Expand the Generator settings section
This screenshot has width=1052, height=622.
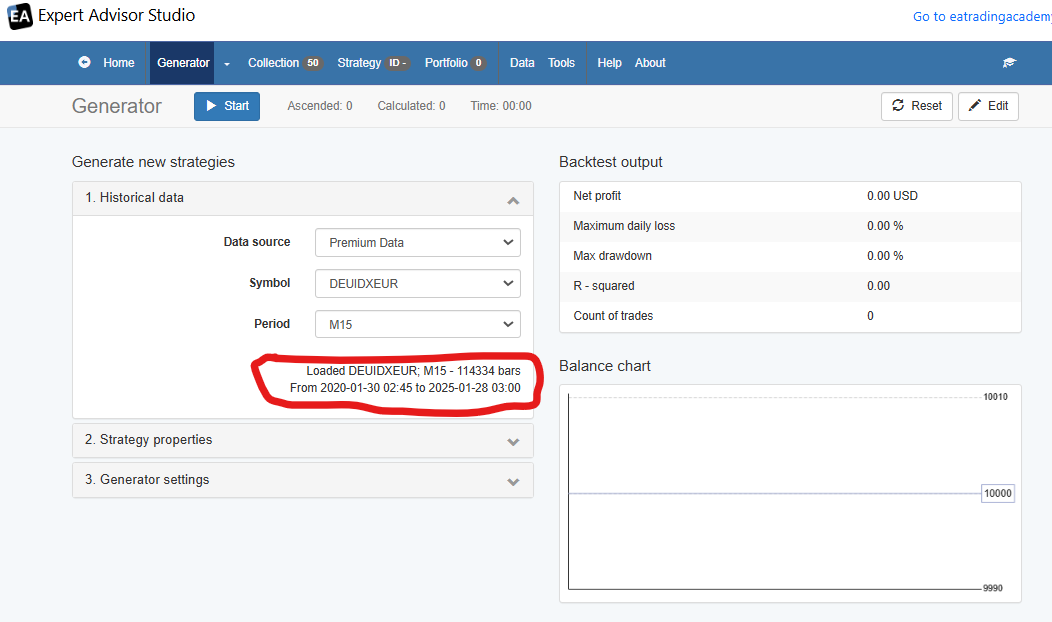coord(303,480)
